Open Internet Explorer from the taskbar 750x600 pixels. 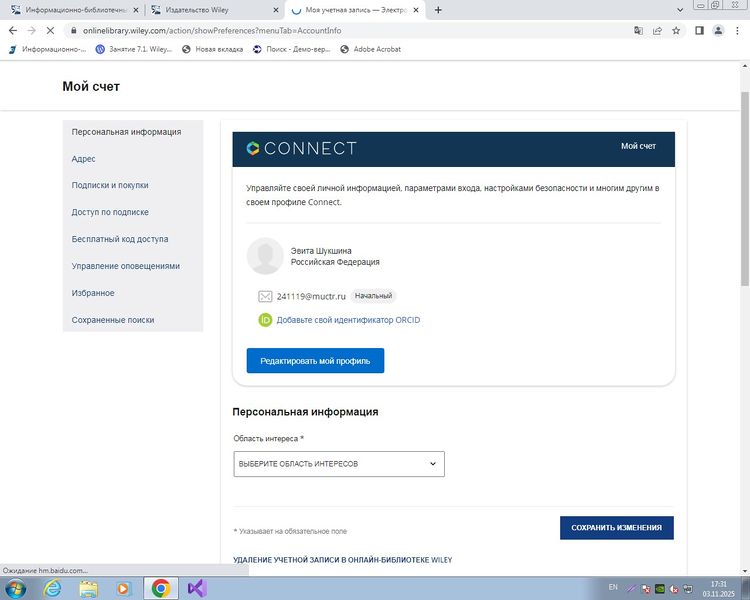[x=52, y=588]
